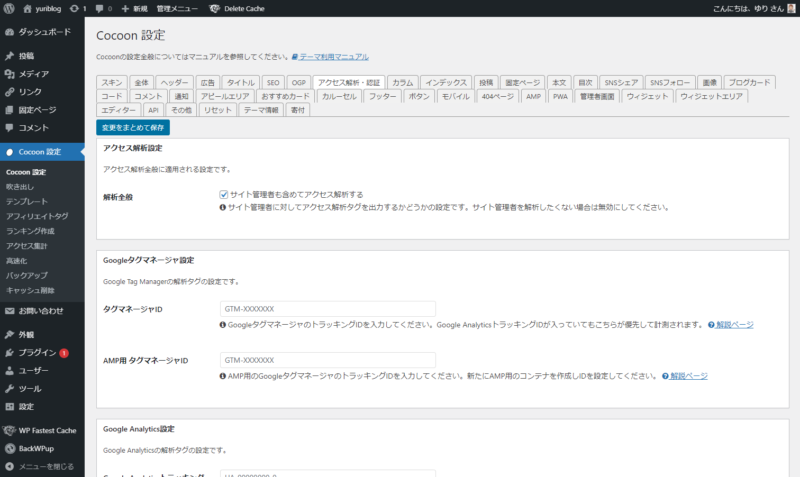
Task: Open 設定 settings menu in the sidebar
Action: pos(42,407)
